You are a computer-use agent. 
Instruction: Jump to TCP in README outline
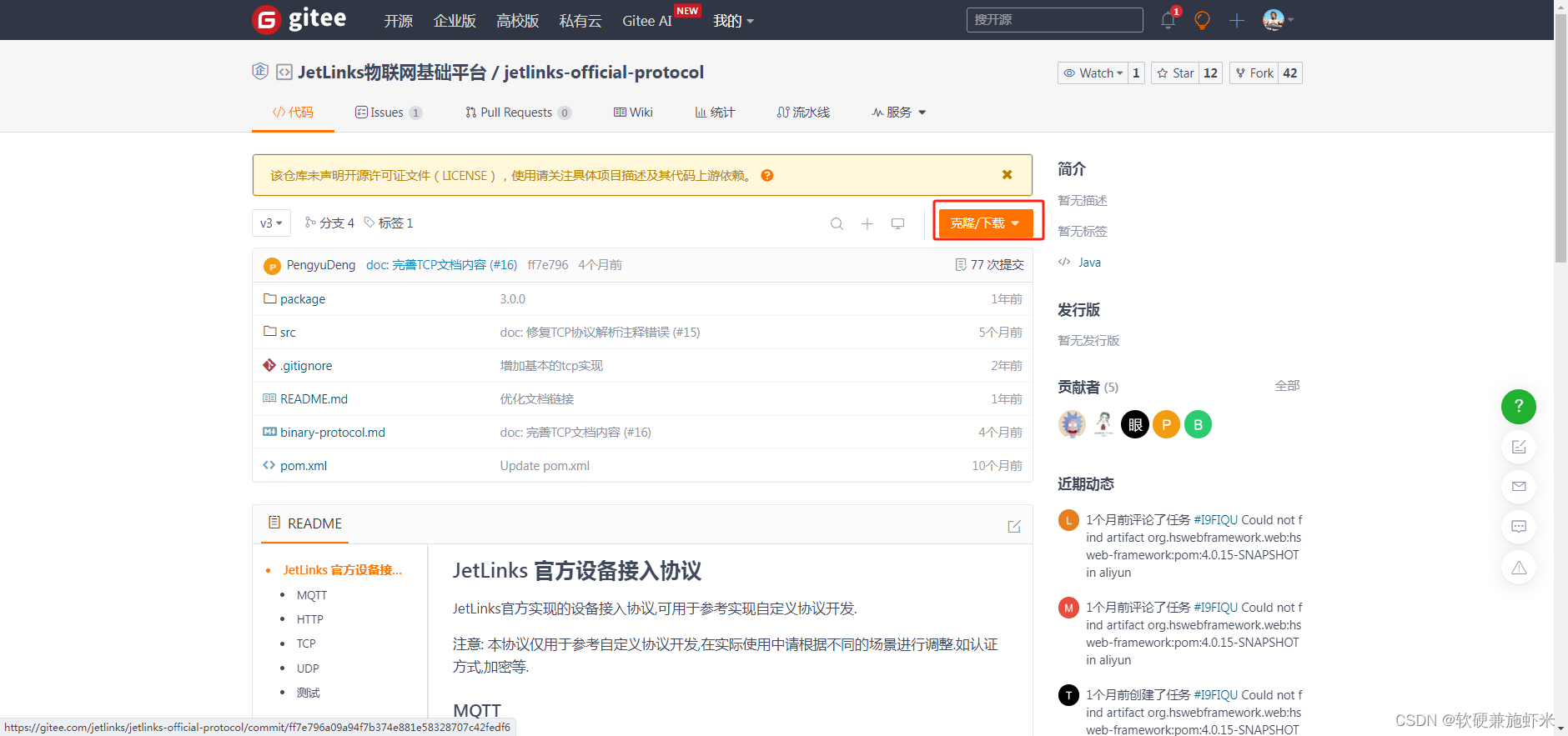(306, 643)
